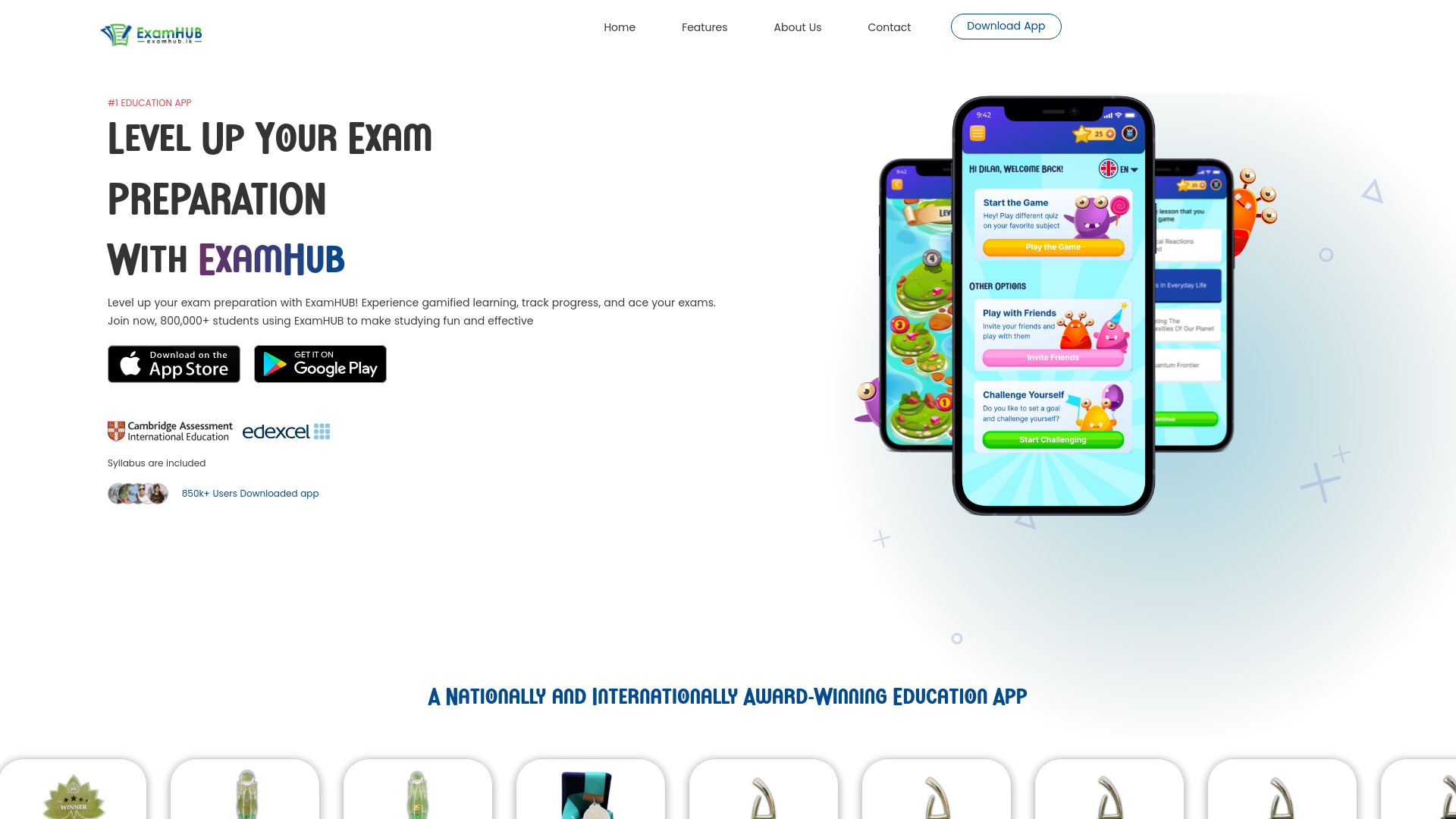
Task: Click the Google Play download icon
Action: point(320,364)
